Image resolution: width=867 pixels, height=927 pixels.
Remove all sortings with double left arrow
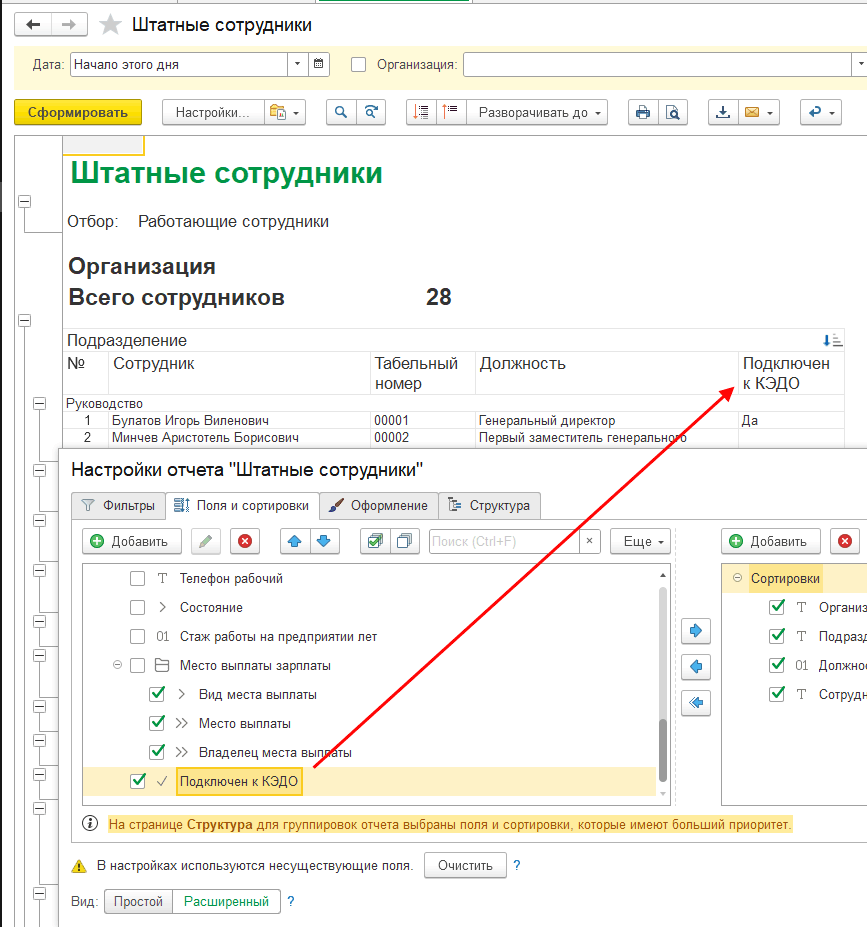(696, 703)
